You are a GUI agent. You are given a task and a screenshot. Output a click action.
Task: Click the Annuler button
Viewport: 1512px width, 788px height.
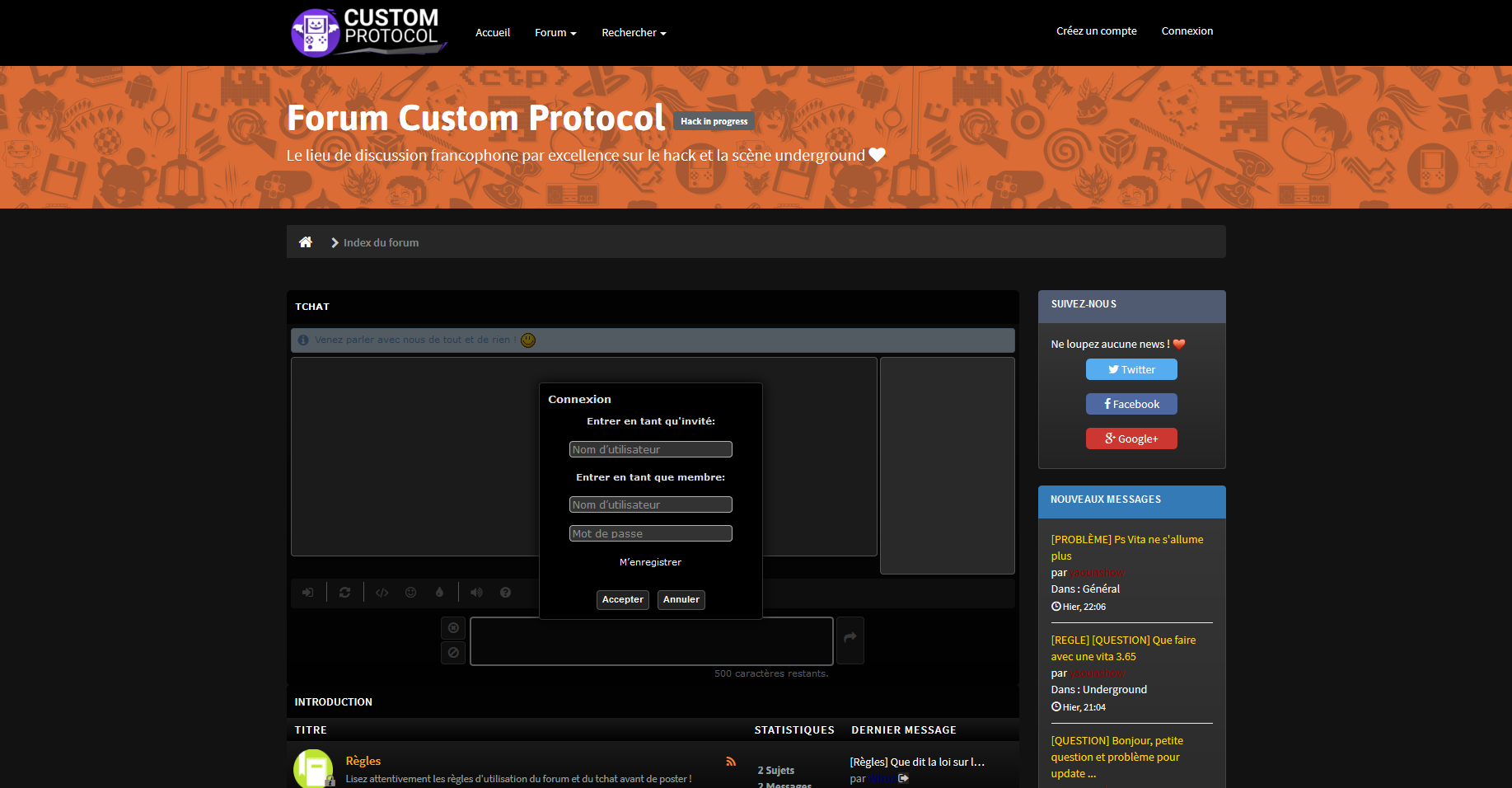pos(681,600)
